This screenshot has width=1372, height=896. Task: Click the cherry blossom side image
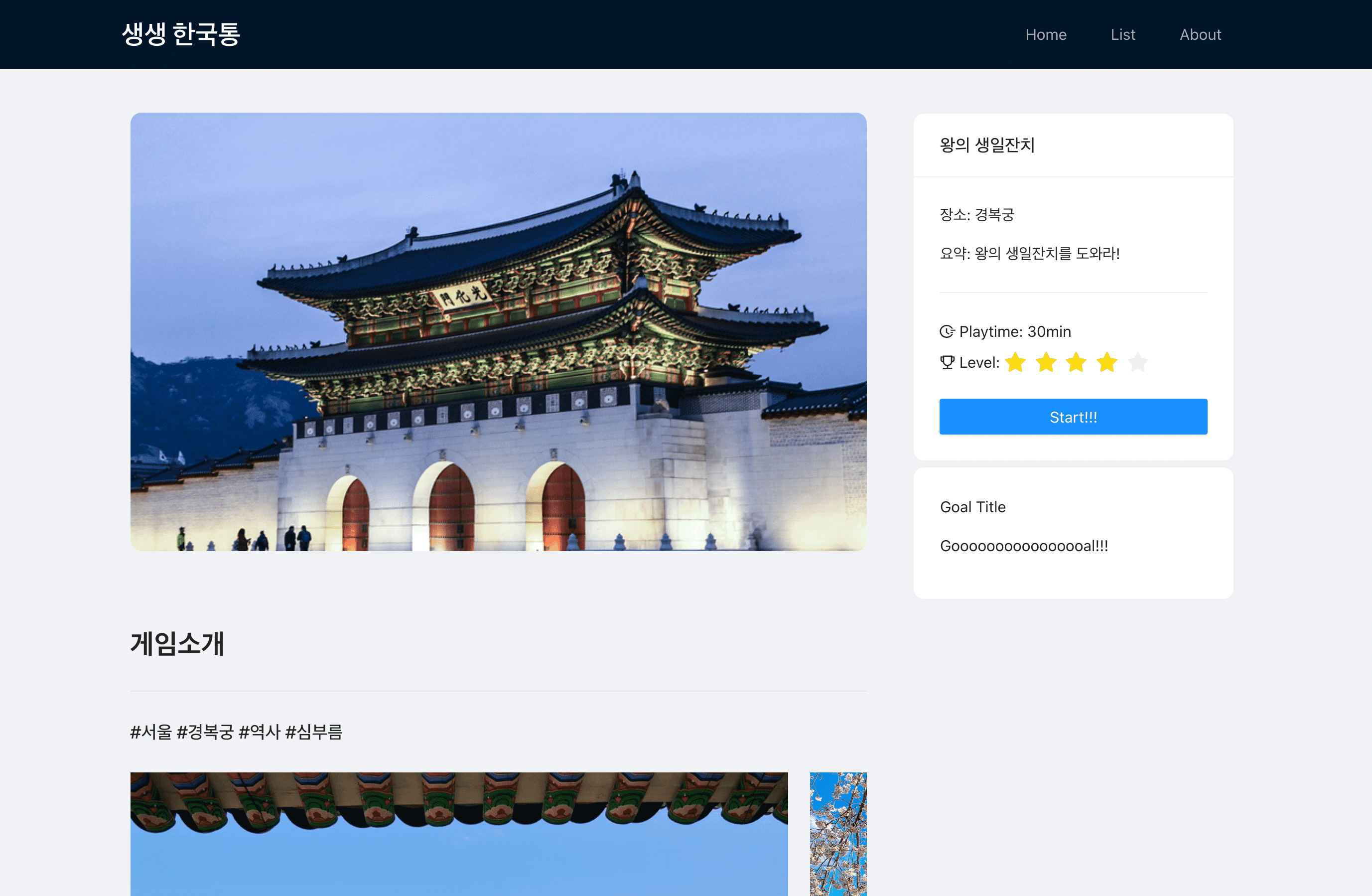(837, 833)
